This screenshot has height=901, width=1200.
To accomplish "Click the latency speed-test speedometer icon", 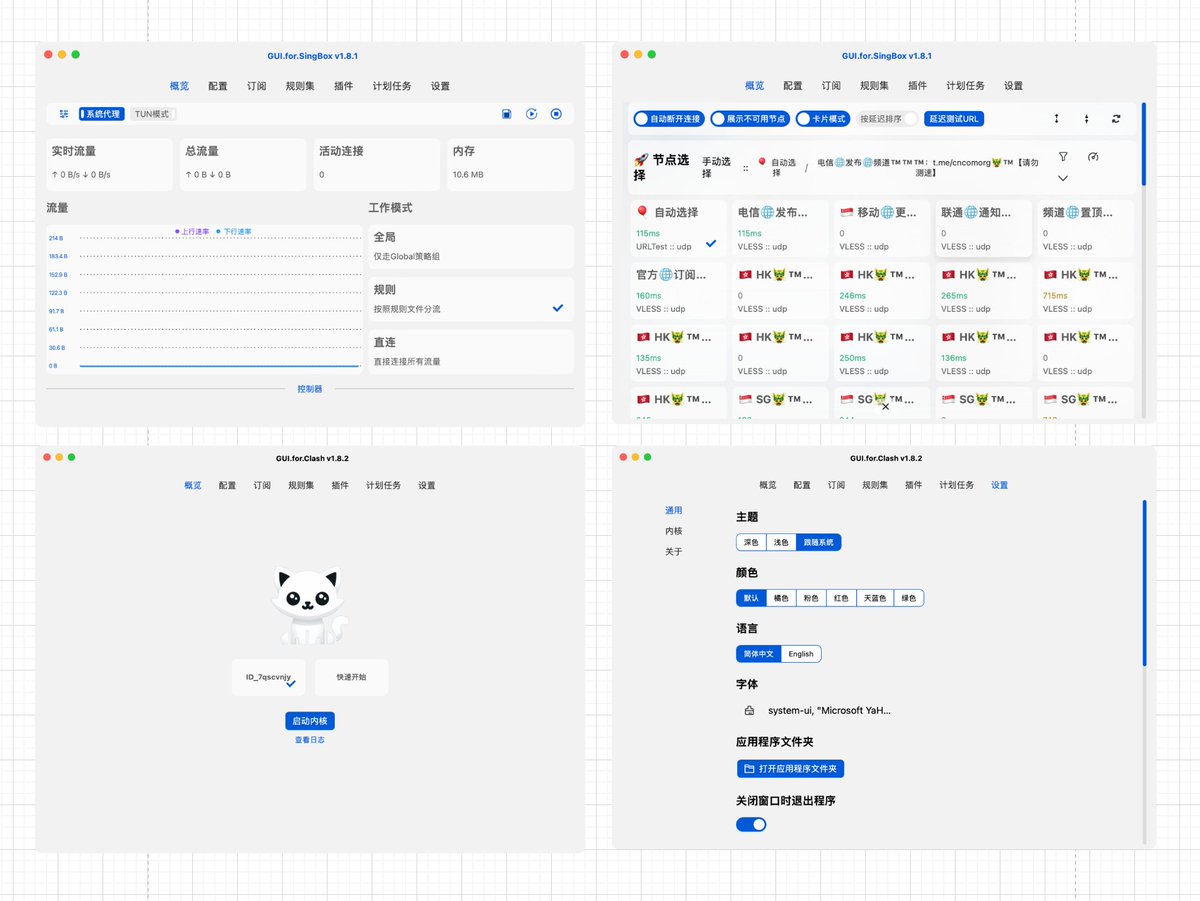I will pos(1093,157).
